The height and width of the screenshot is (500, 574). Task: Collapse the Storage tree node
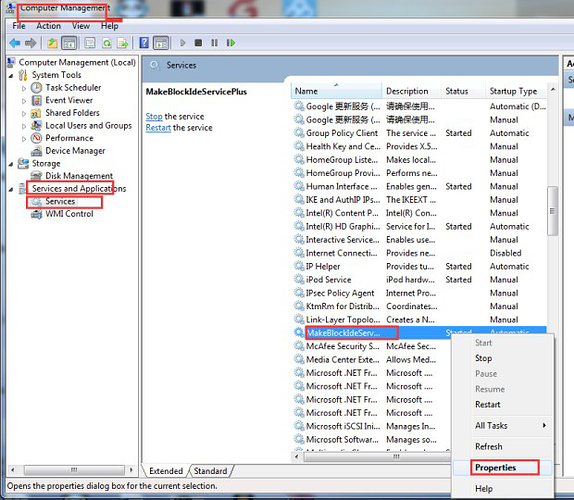[11, 164]
